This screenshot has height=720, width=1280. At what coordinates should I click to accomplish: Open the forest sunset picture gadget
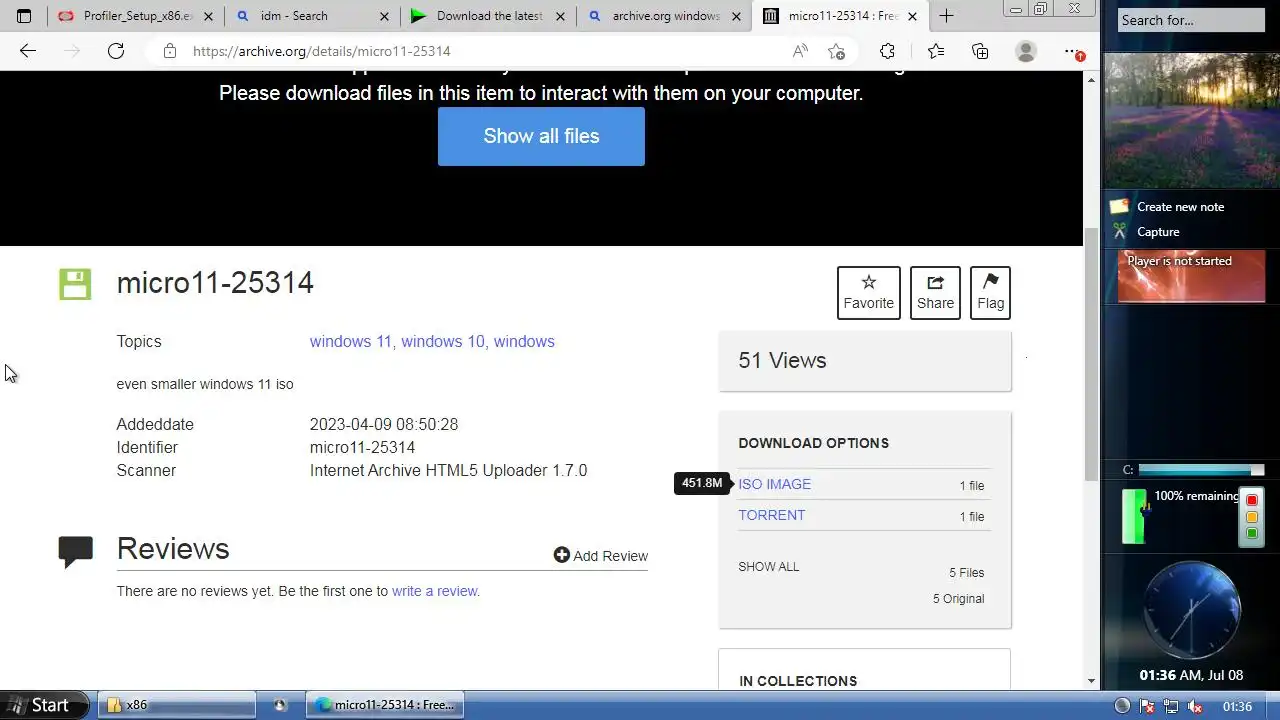click(x=1190, y=119)
